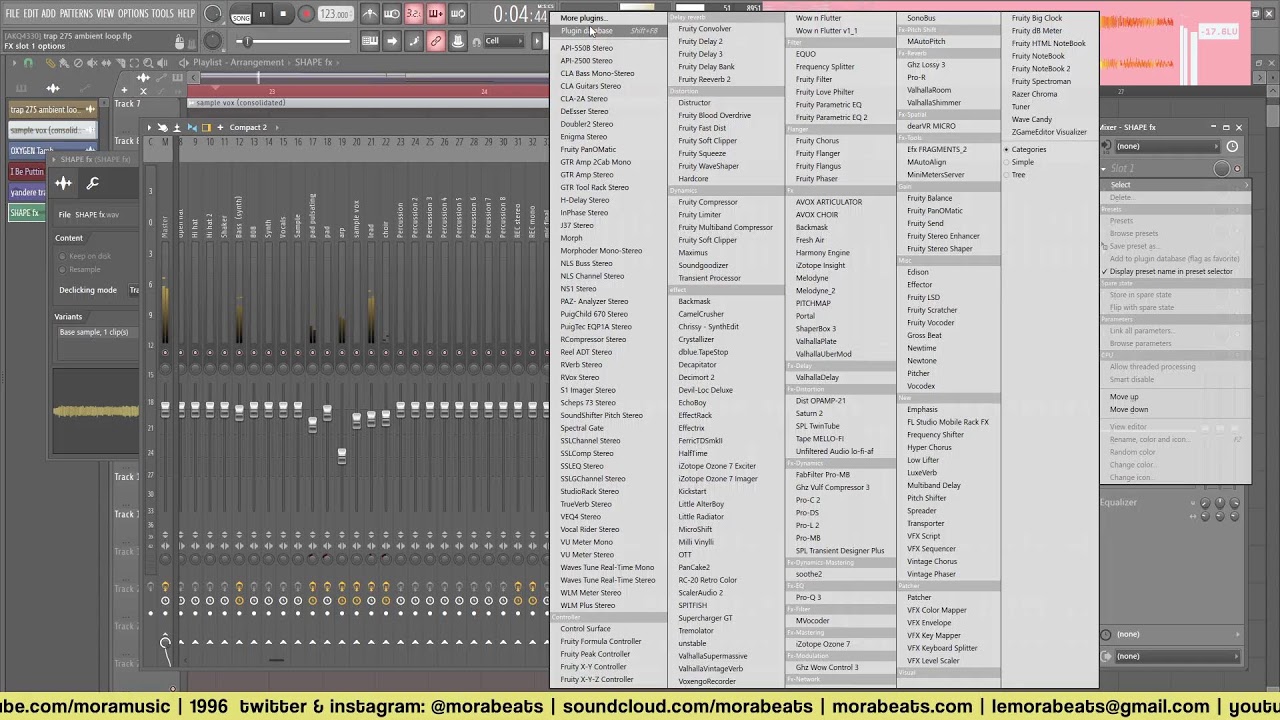This screenshot has height=720, width=1280.
Task: Select the Simple view radio option
Action: [1021, 162]
